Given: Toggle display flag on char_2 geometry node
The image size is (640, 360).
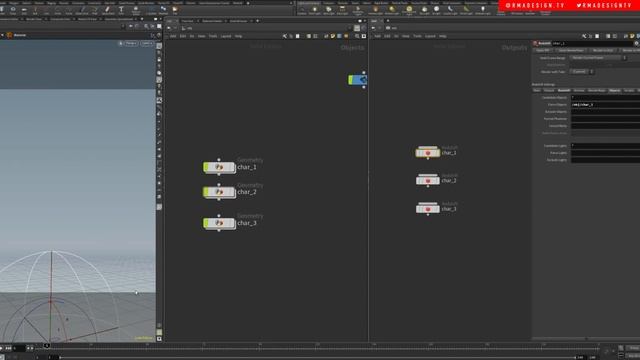Looking at the screenshot, I should 233,192.
